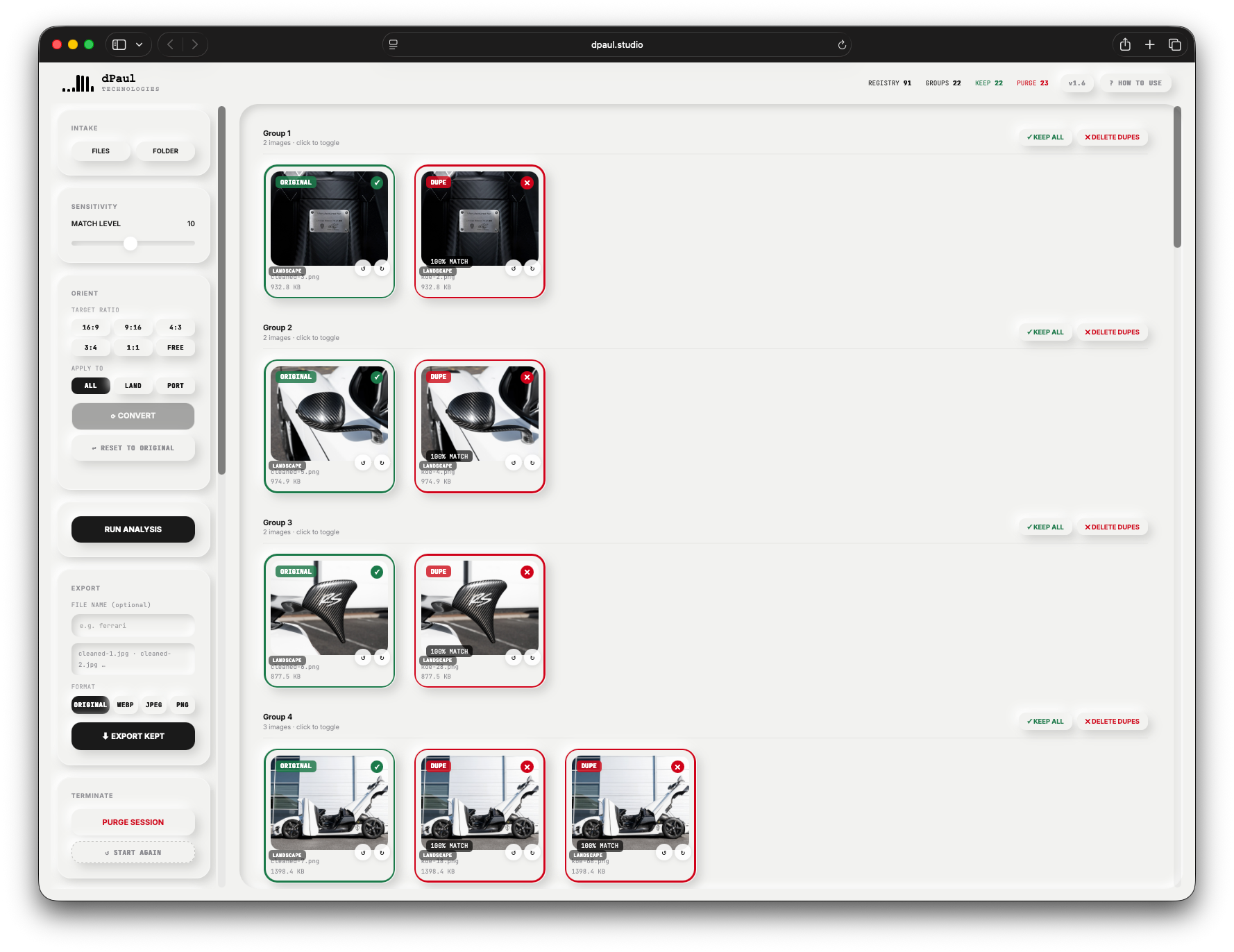
Task: Click the main results scrollbar
Action: (1177, 177)
